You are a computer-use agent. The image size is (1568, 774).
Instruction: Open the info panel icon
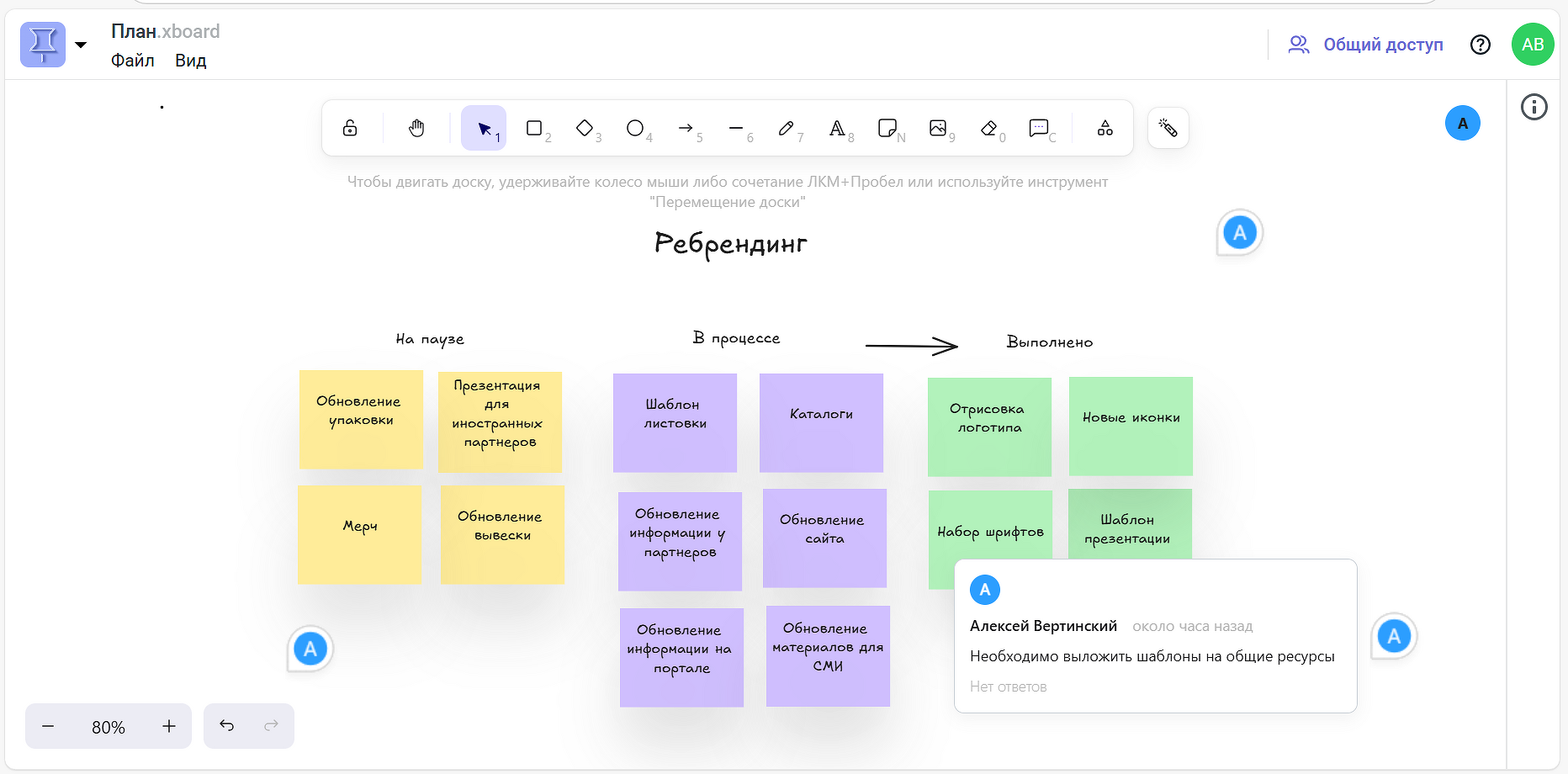tap(1534, 107)
